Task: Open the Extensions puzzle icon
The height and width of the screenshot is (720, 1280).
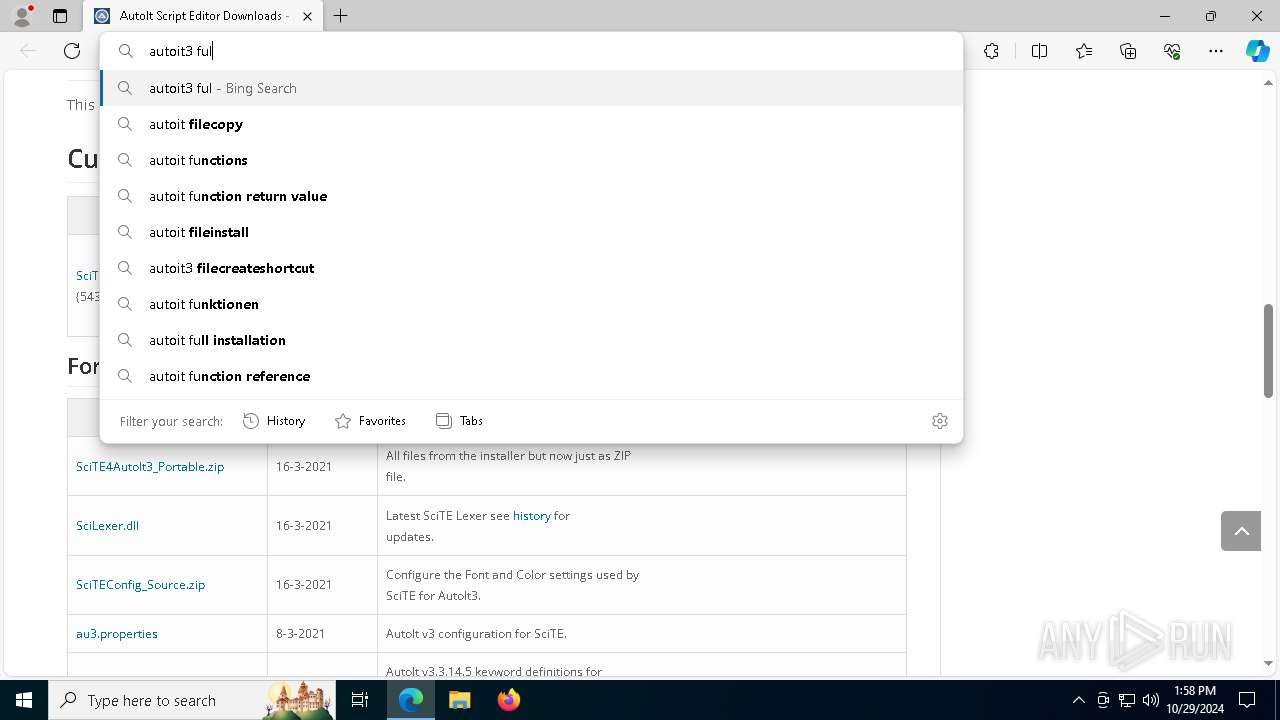Action: pyautogui.click(x=991, y=51)
